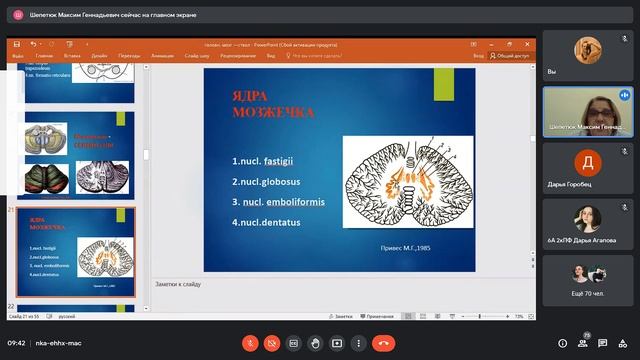Click the slide panel scroll-up arrow

[146, 67]
